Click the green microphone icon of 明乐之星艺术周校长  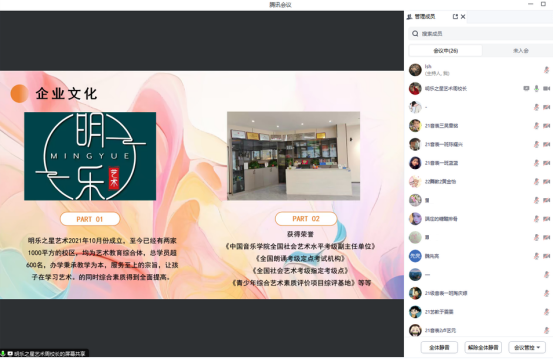(x=536, y=88)
